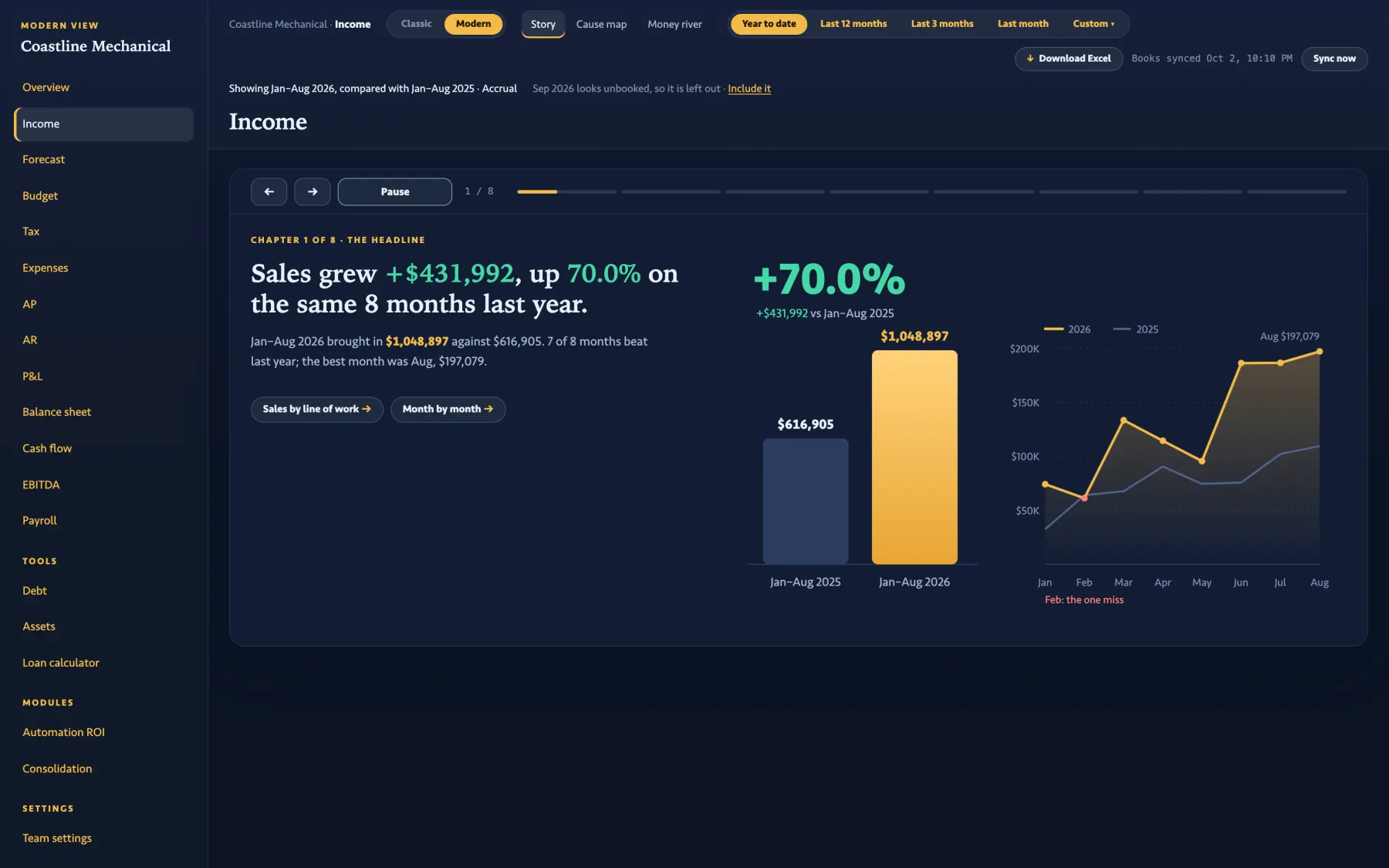
Task: Click Sync now button
Action: tap(1333, 59)
